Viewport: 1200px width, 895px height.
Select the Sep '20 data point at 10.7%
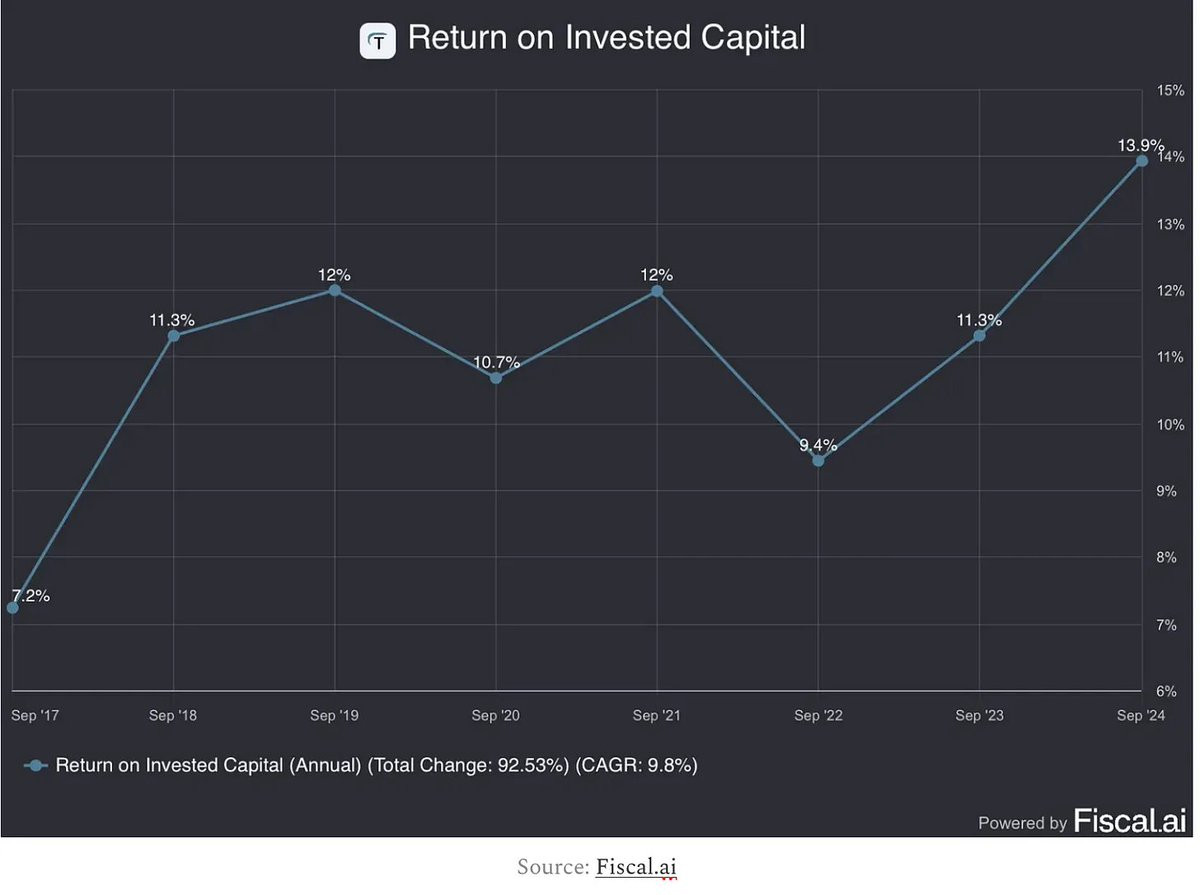point(496,378)
